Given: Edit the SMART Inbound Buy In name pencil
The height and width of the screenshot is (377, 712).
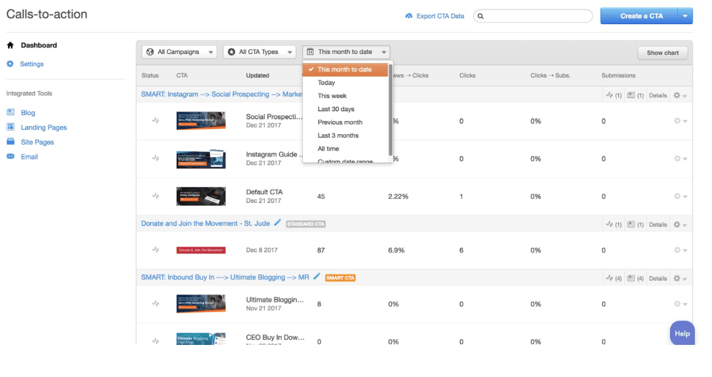Looking at the screenshot, I should tap(316, 276).
